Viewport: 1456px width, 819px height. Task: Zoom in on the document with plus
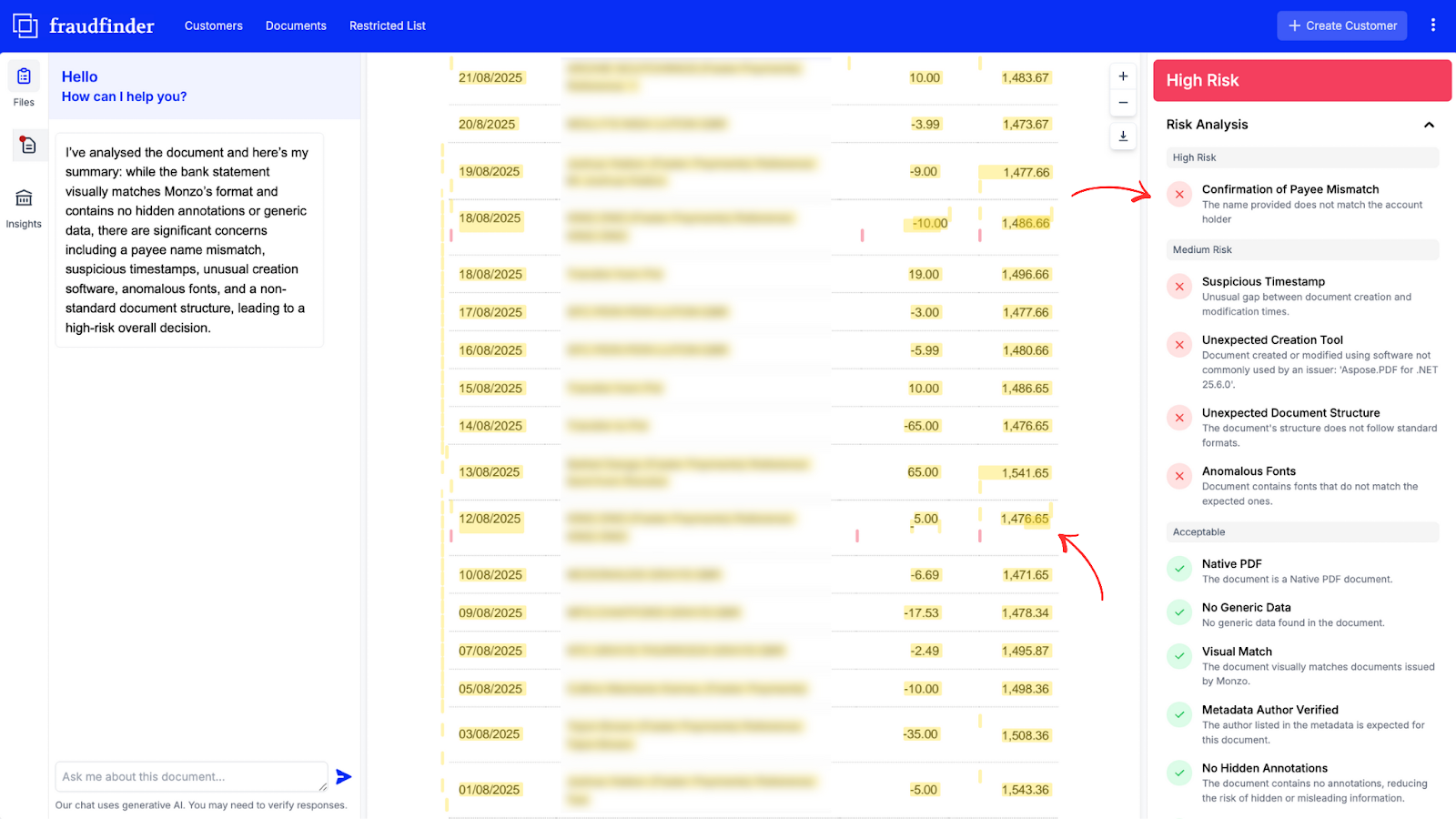[1123, 76]
